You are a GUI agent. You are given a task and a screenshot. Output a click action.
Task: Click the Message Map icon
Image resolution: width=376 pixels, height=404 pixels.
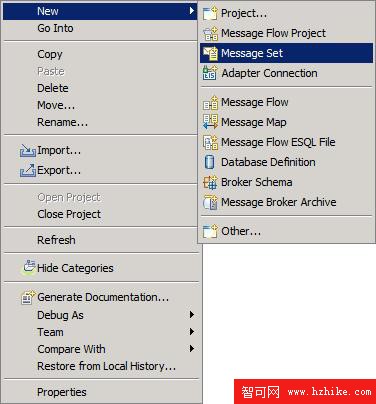pyautogui.click(x=210, y=122)
